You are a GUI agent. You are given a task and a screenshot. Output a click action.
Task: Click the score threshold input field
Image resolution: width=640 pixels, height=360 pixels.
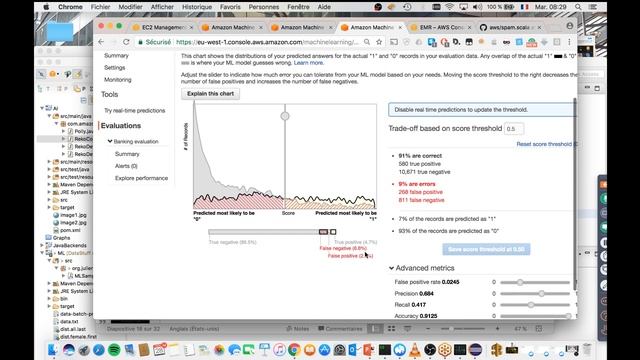514,129
